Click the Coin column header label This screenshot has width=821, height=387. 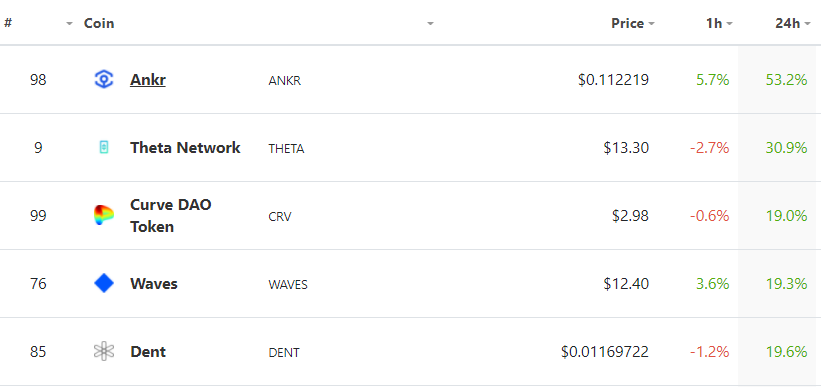click(x=99, y=24)
